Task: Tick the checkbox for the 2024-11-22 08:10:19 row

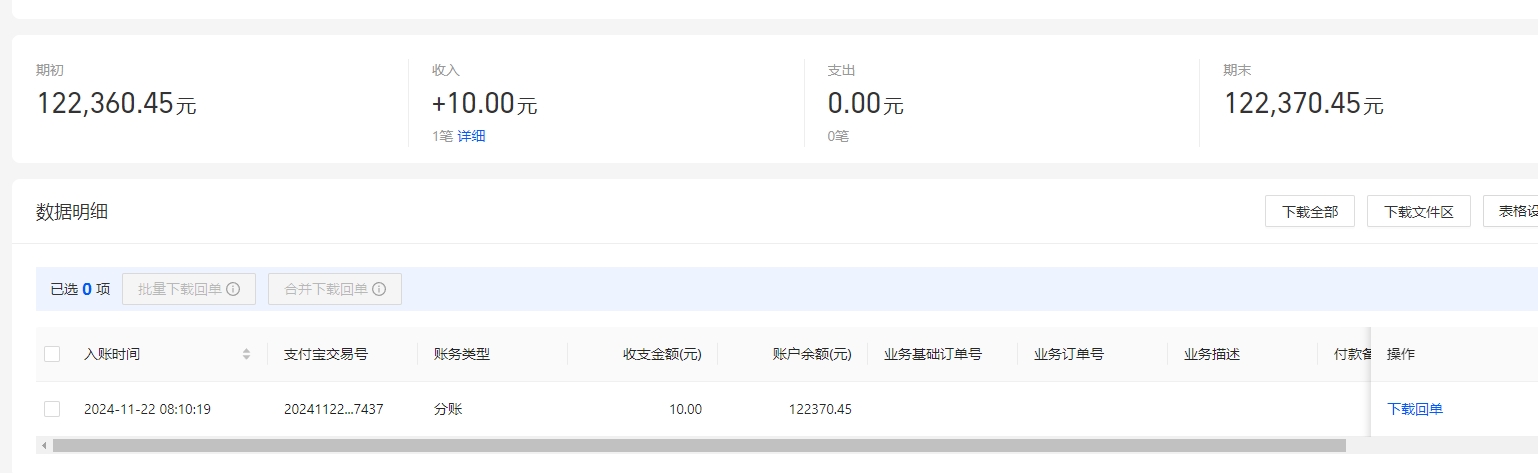Action: 52,409
